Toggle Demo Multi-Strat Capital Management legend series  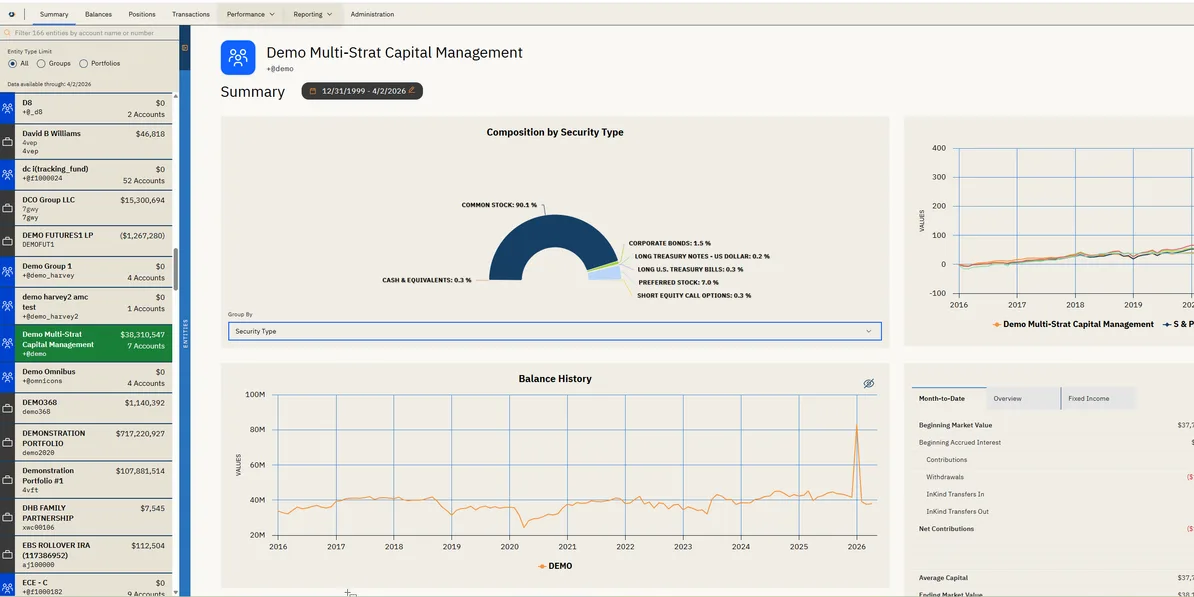(x=1073, y=324)
